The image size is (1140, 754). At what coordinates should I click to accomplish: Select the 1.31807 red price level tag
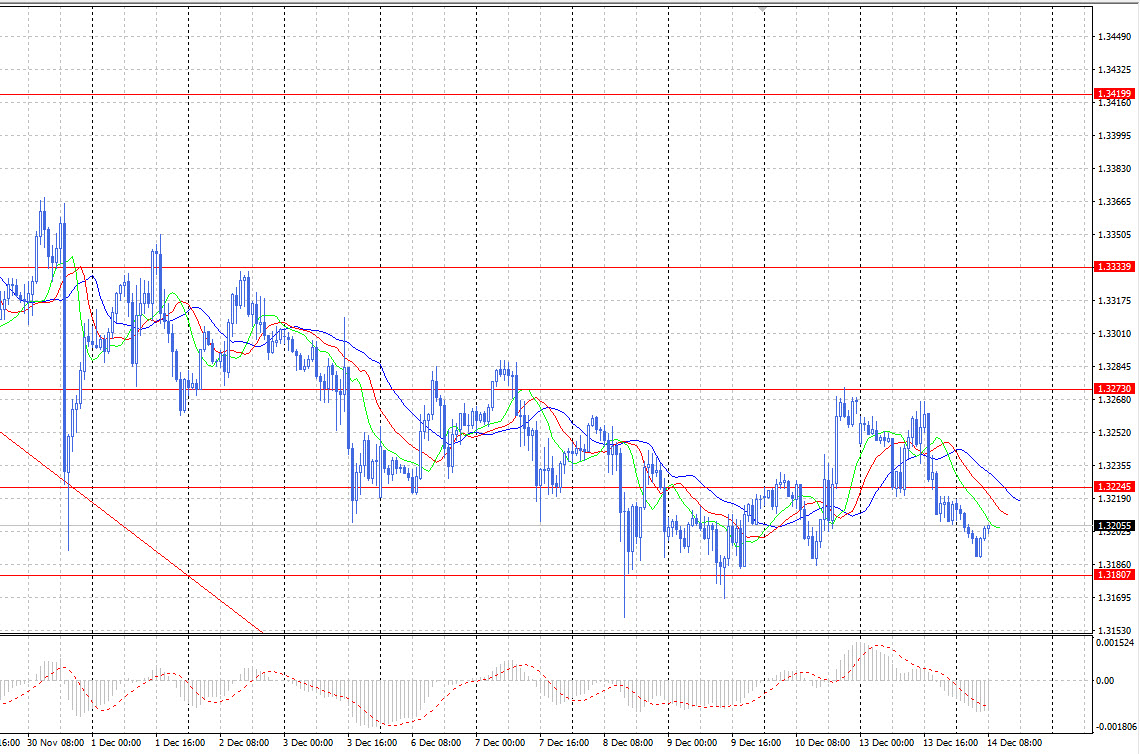(1114, 574)
